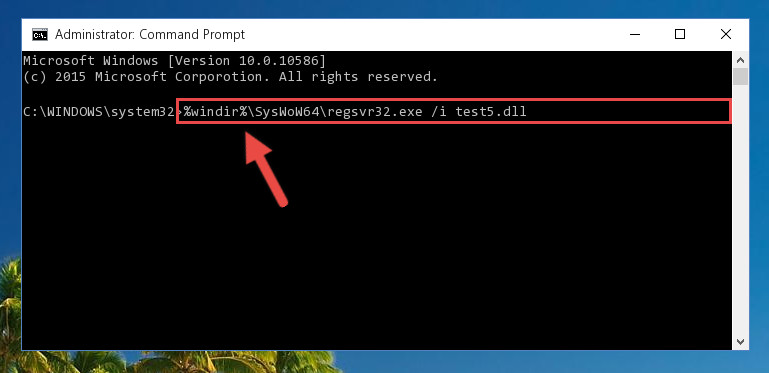Click the 2015 Microsoft copyright line
The height and width of the screenshot is (373, 769).
pyautogui.click(x=230, y=77)
